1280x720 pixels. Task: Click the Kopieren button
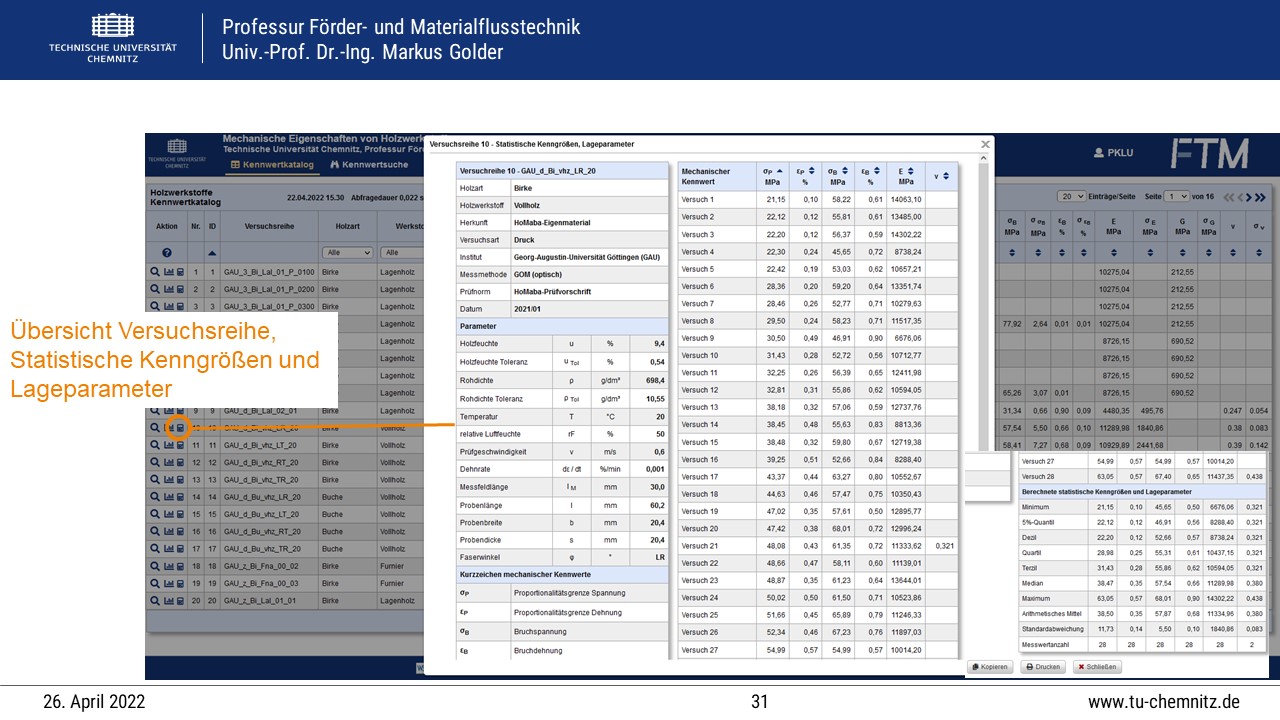point(990,667)
